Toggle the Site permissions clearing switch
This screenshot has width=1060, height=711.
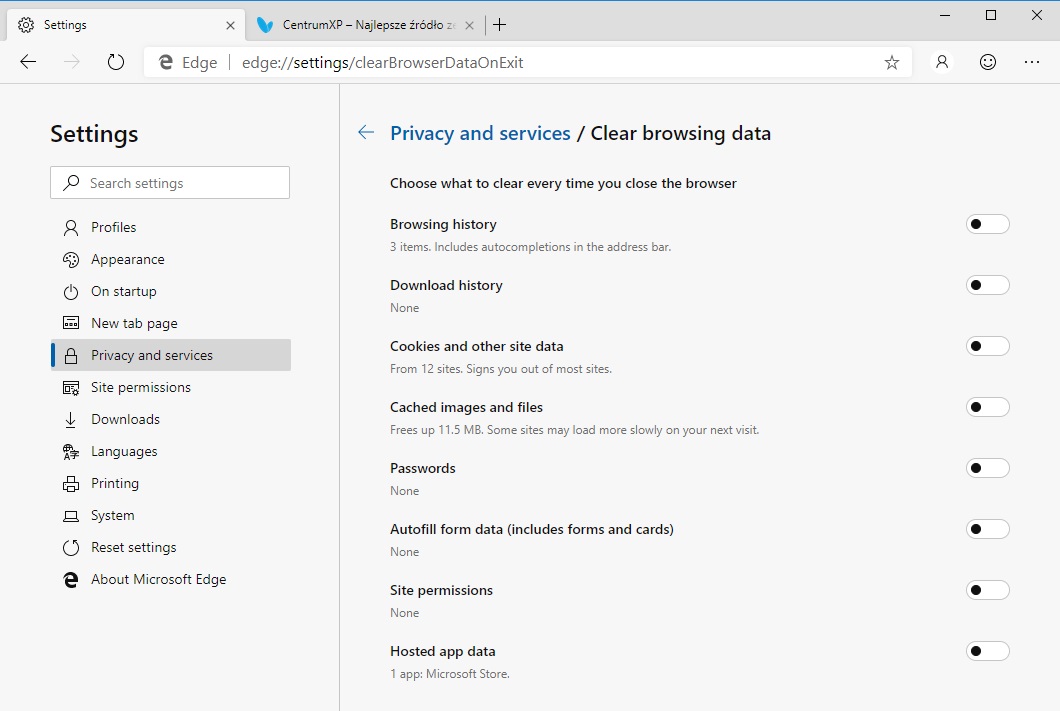pos(988,590)
